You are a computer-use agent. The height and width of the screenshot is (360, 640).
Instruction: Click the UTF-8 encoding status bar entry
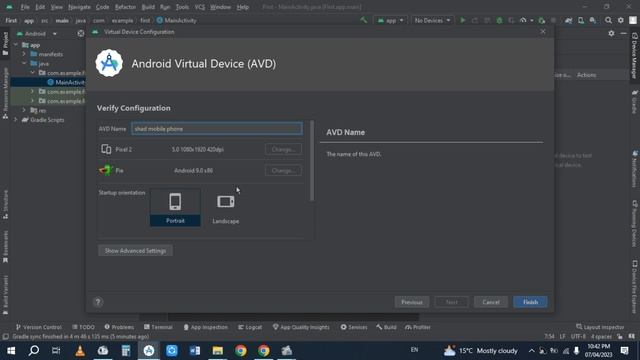pyautogui.click(x=578, y=336)
